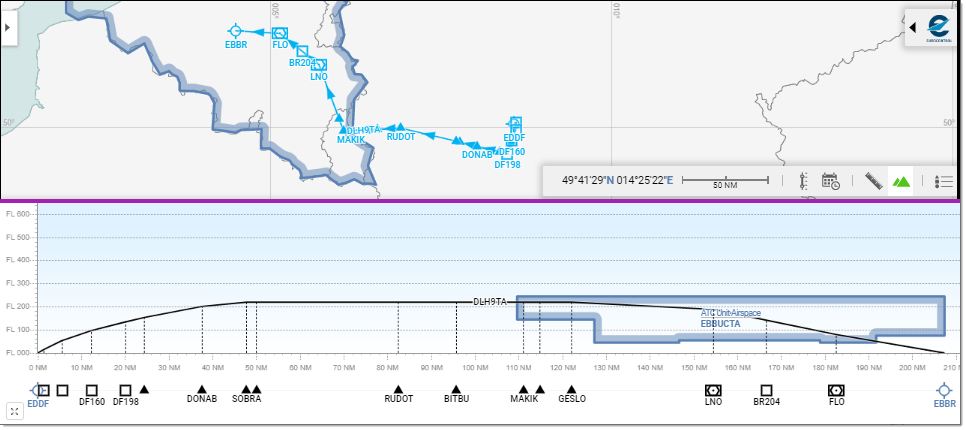Select the DONAB waypoint triangle in profile
This screenshot has height=430, width=966.
201,389
